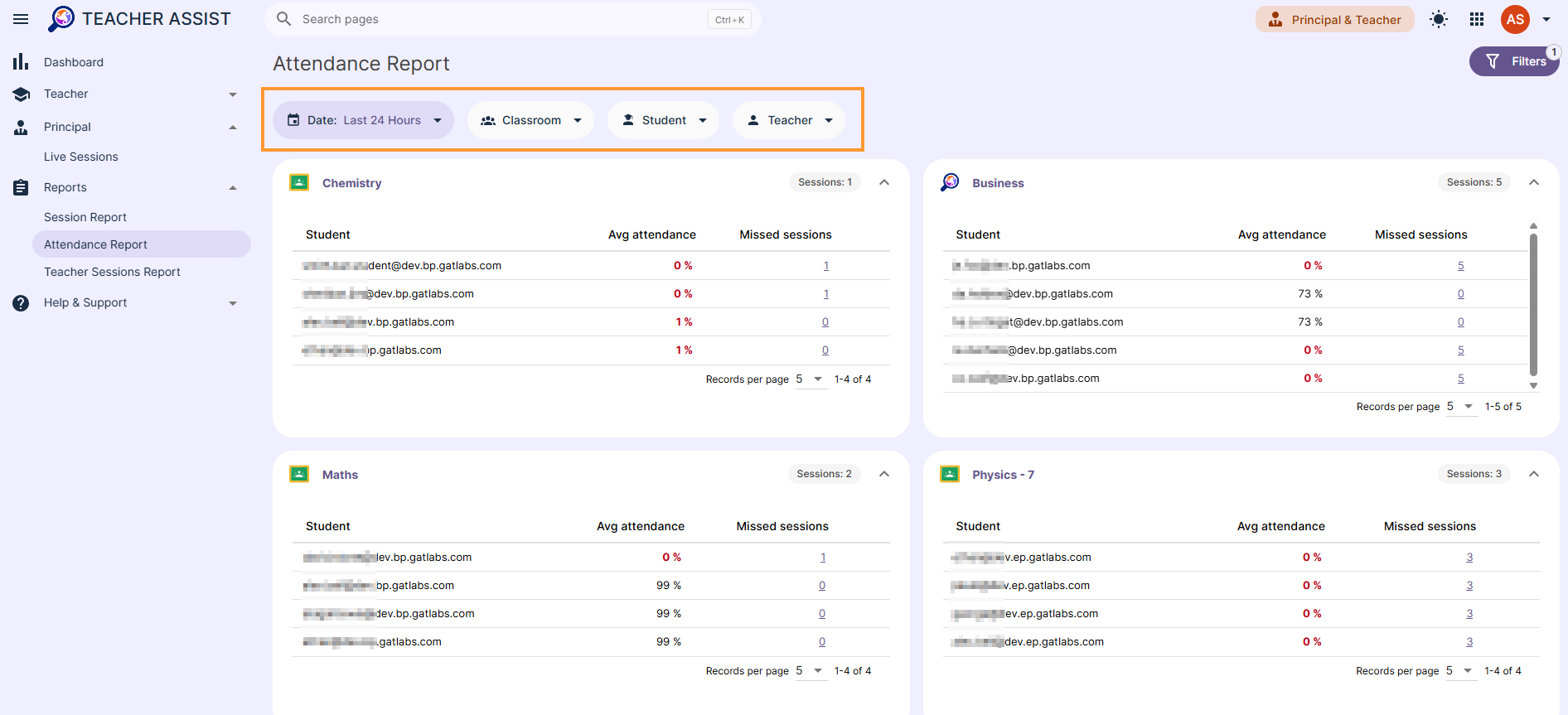Open the Date Last 24 Hours dropdown
Image resolution: width=1568 pixels, height=715 pixels.
(x=363, y=120)
